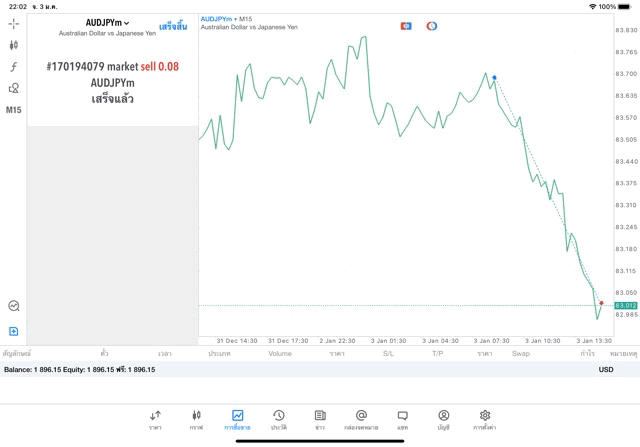This screenshot has height=447, width=640.
Task: Switch to the ราคา quotes tab
Action: point(155,419)
